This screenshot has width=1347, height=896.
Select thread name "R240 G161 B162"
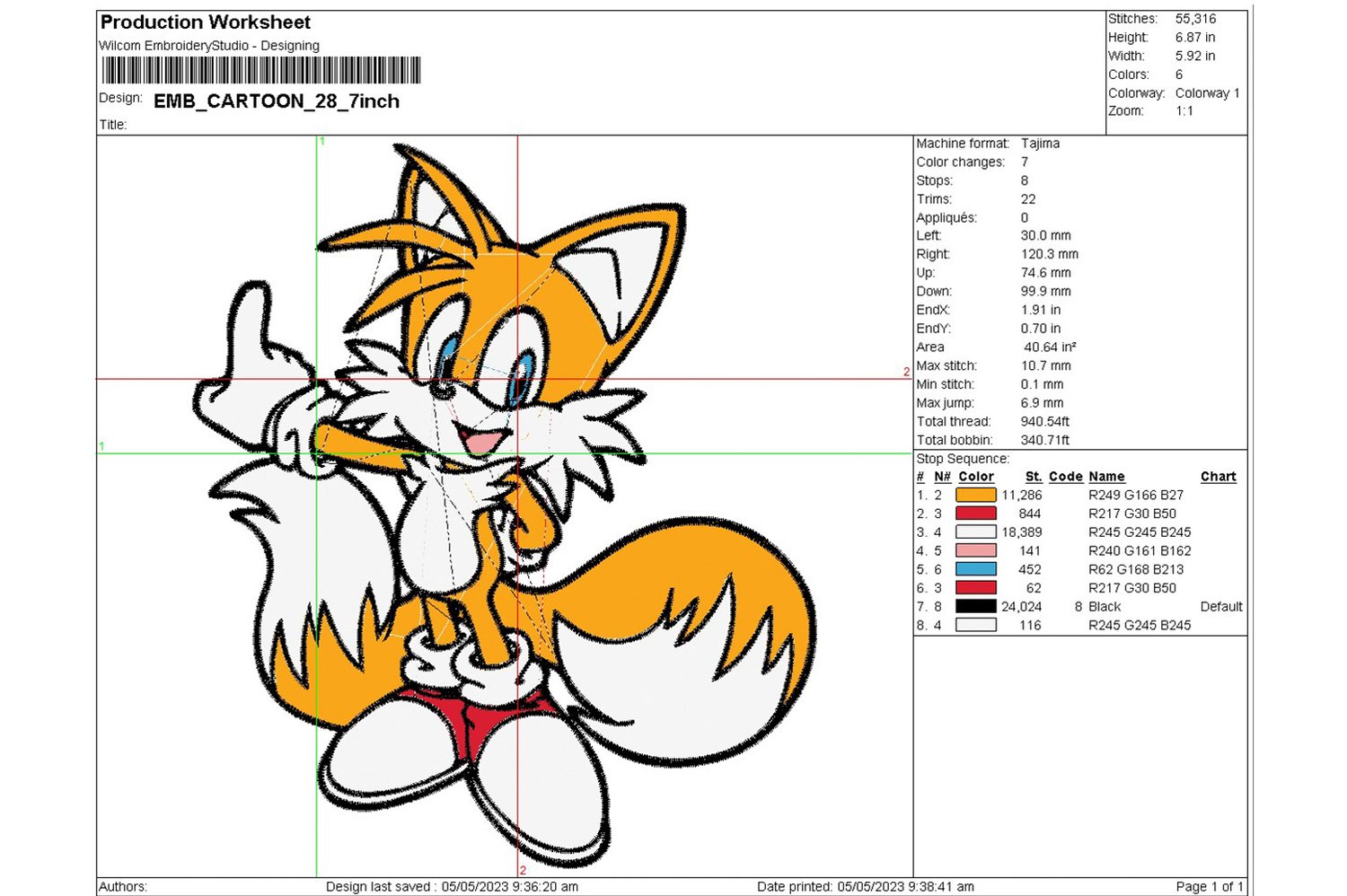(1140, 551)
